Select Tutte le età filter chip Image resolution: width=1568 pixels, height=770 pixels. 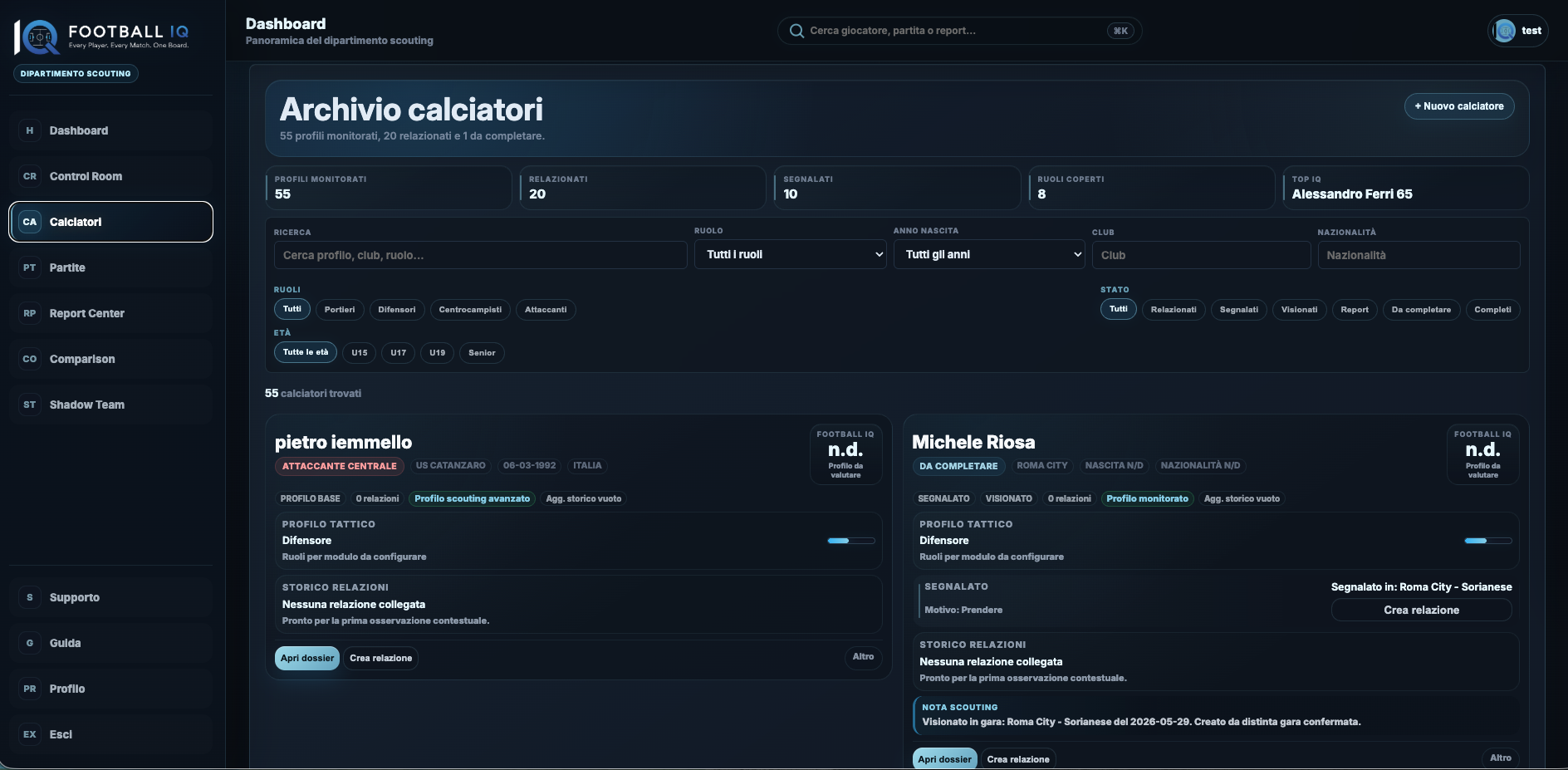pyautogui.click(x=306, y=352)
